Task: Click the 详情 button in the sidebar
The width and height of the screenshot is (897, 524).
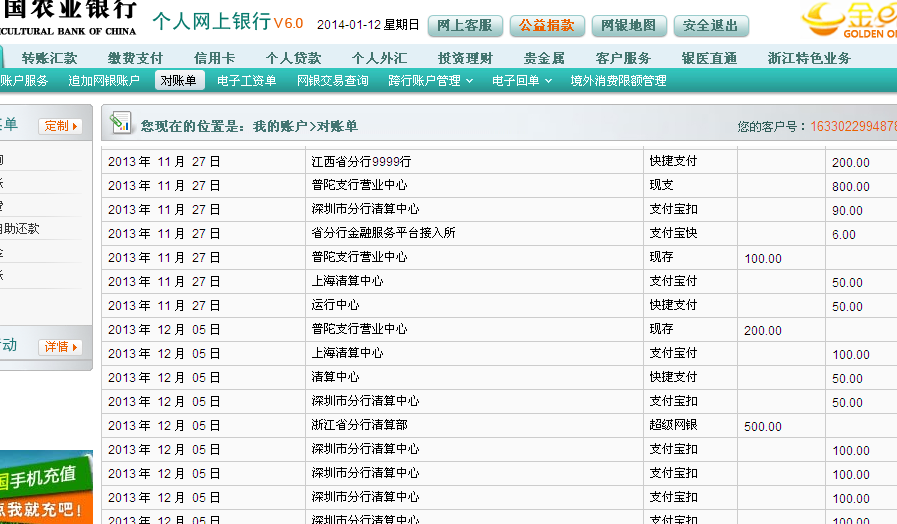Action: (x=60, y=347)
